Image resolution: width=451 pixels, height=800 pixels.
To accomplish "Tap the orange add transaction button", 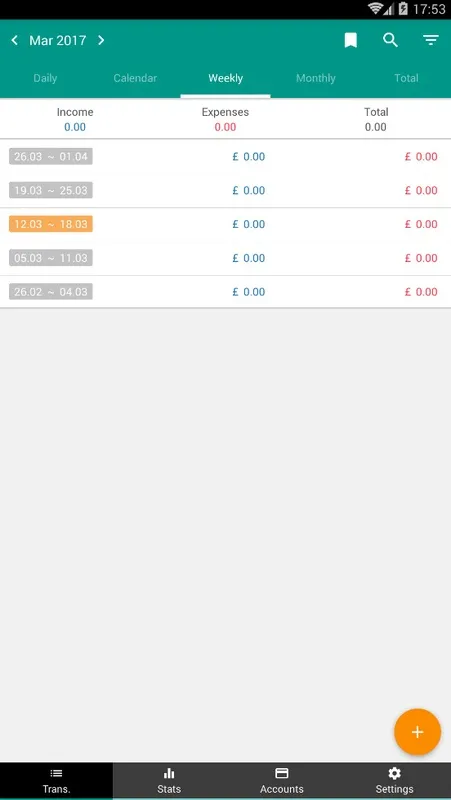I will click(x=417, y=732).
